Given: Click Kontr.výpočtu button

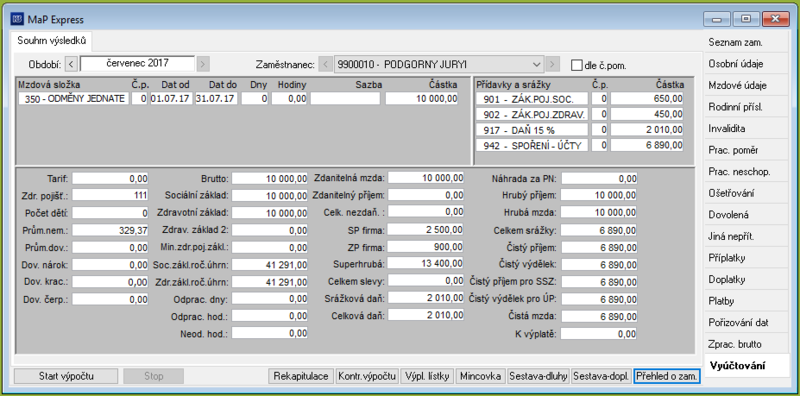Looking at the screenshot, I should [x=367, y=377].
